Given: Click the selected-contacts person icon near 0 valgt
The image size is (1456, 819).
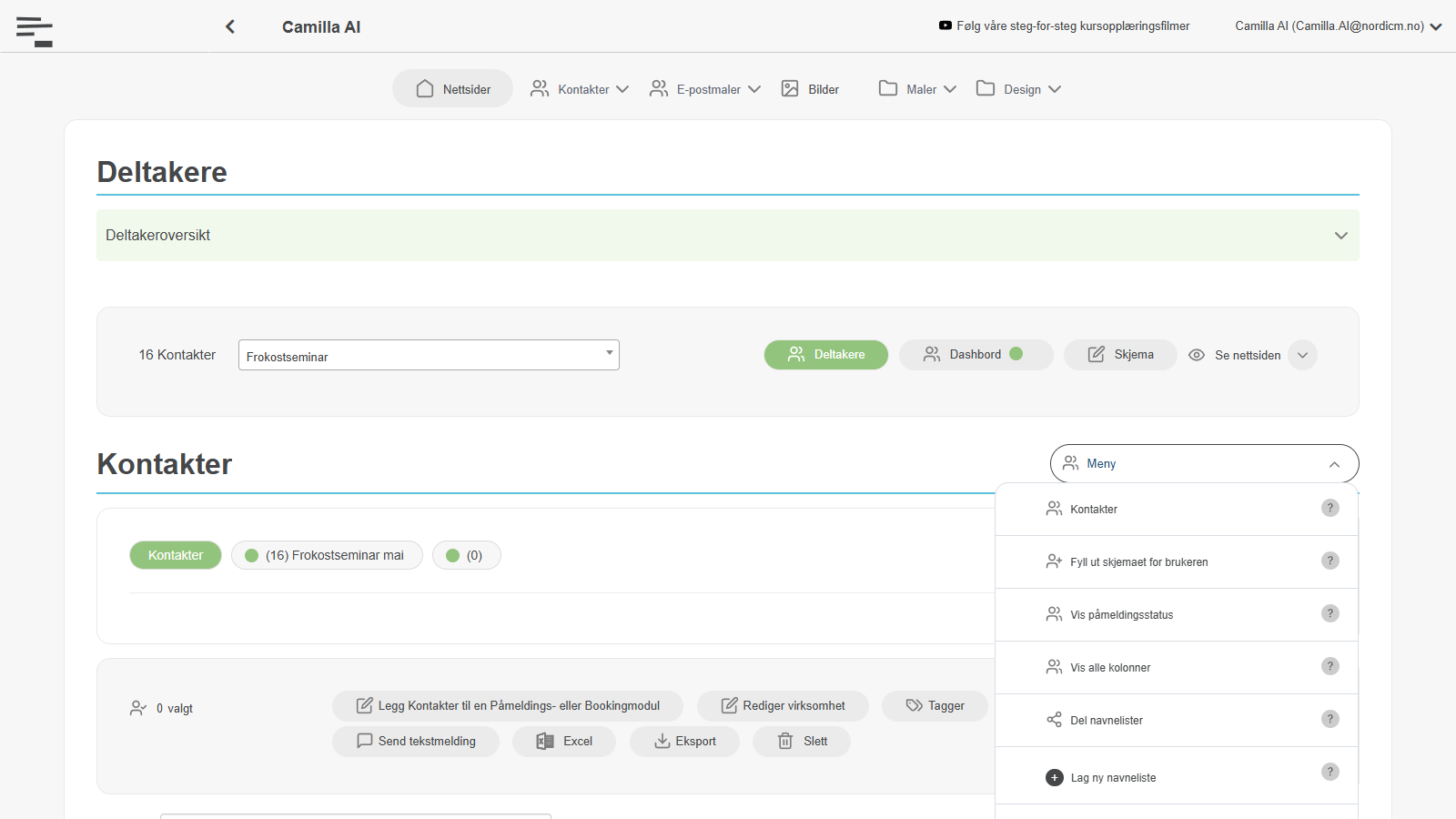Looking at the screenshot, I should coord(138,708).
